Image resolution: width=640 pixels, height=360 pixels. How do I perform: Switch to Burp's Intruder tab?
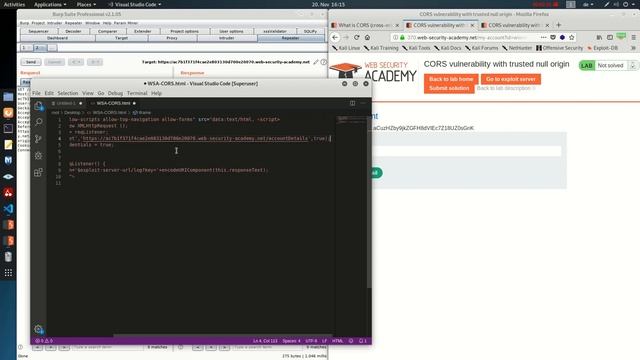227,38
